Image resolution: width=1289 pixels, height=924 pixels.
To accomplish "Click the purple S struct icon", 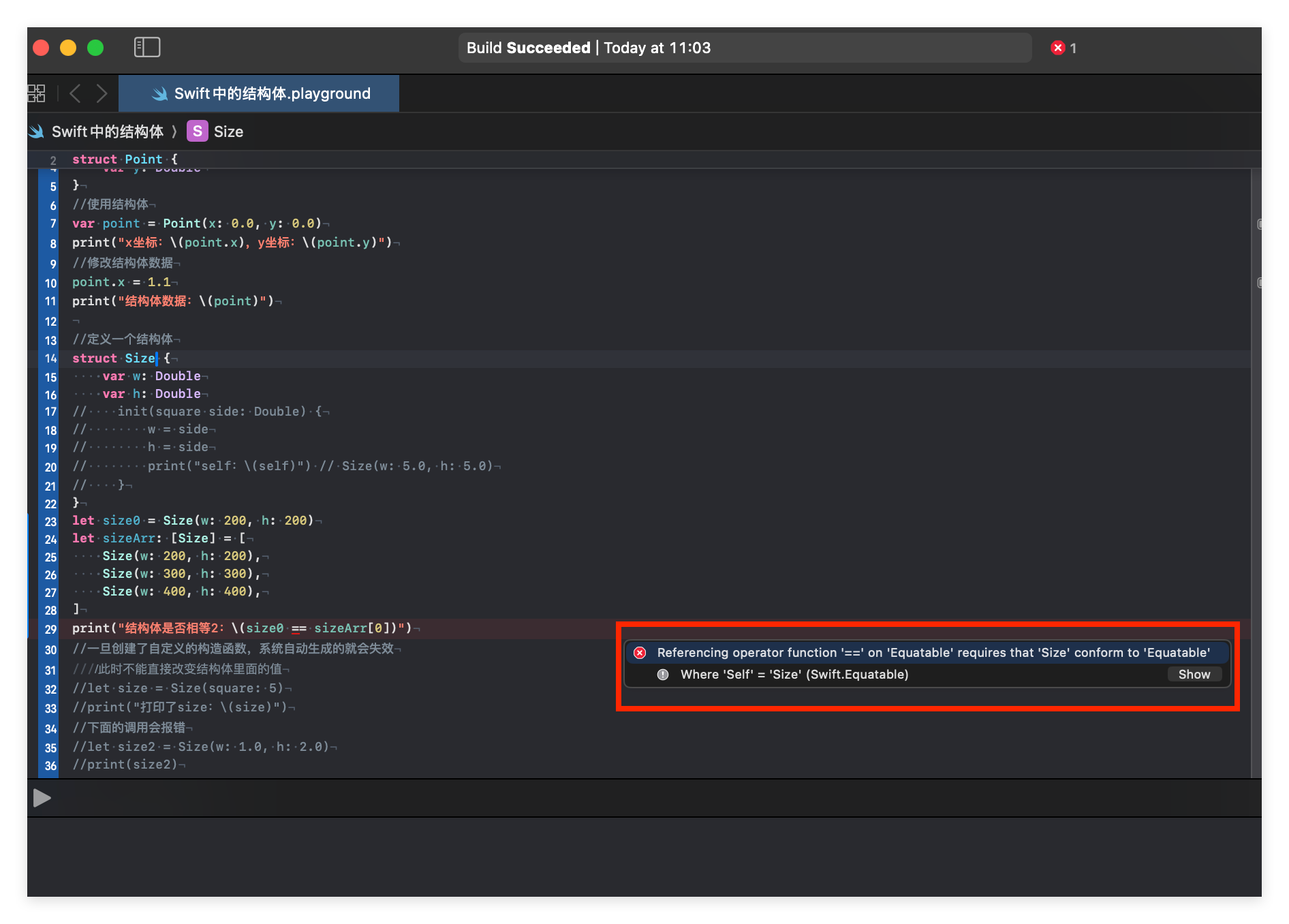I will (x=198, y=132).
